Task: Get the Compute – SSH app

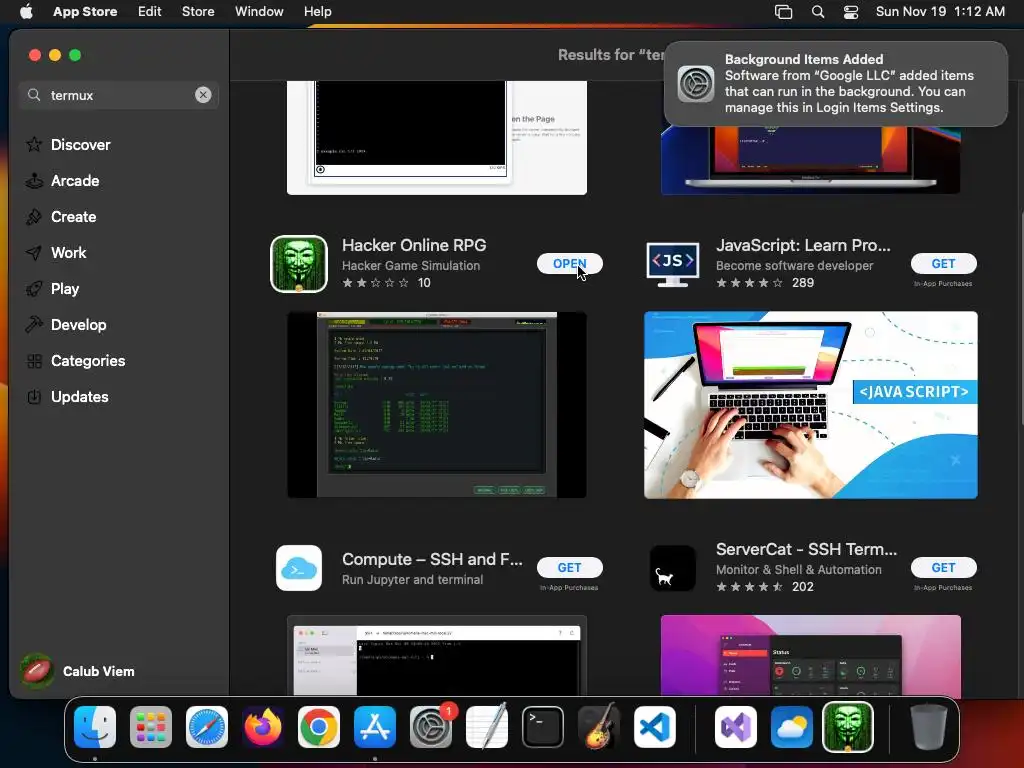Action: [x=569, y=568]
